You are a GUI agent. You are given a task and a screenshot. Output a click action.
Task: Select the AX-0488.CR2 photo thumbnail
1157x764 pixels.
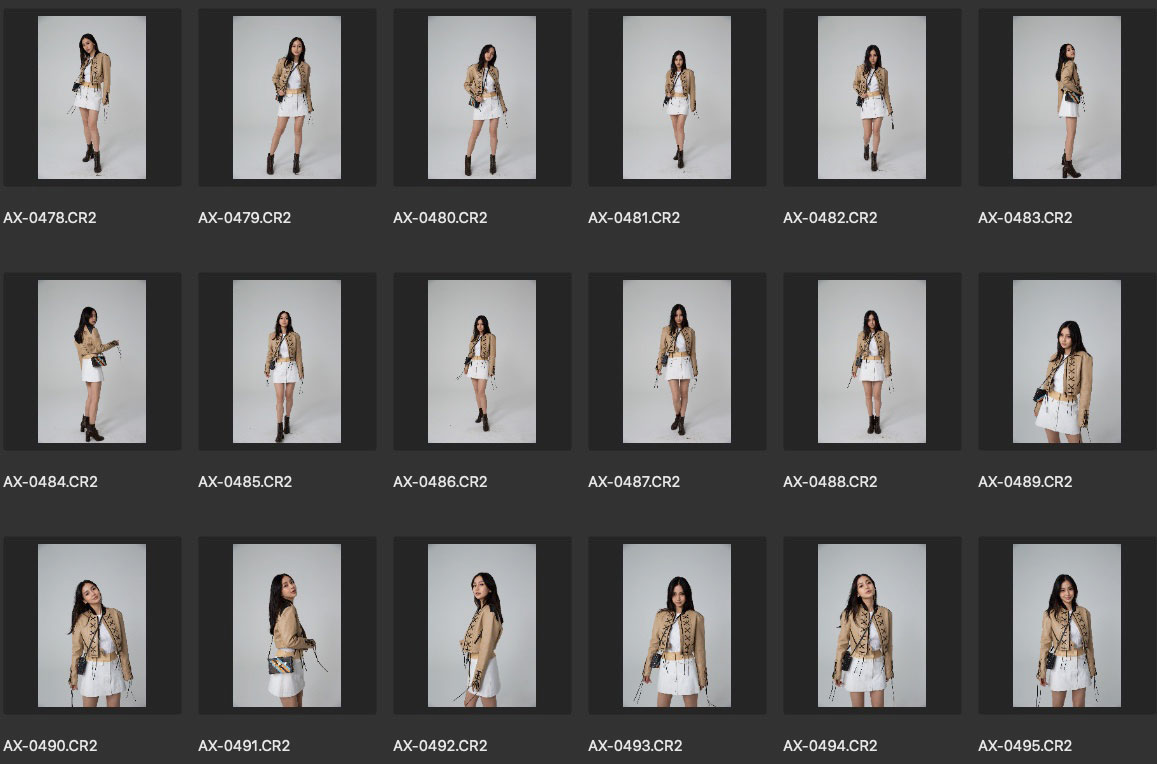[x=872, y=362]
